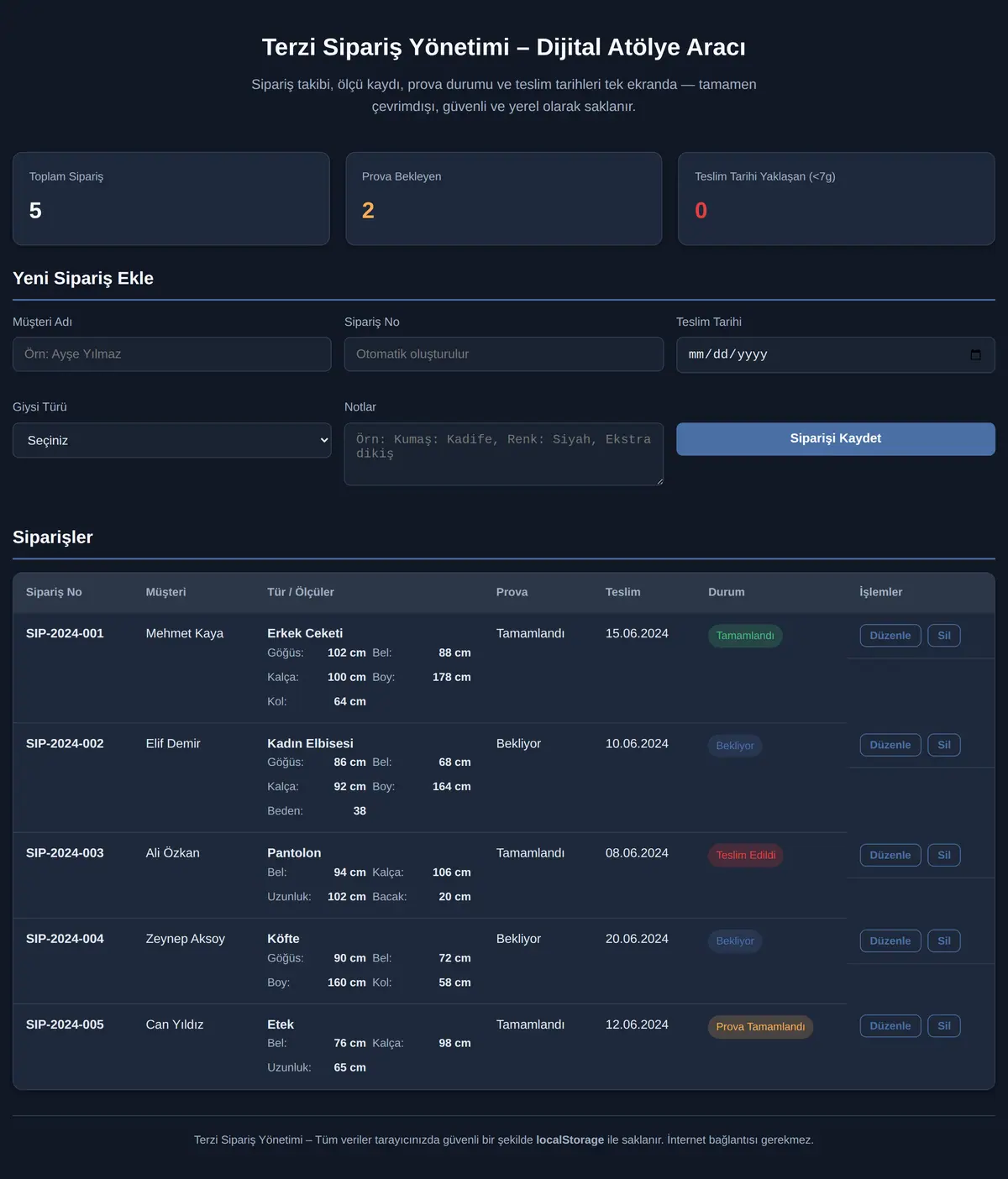Click order number SIP-2024-003
The width and height of the screenshot is (1008, 1179).
pos(65,853)
